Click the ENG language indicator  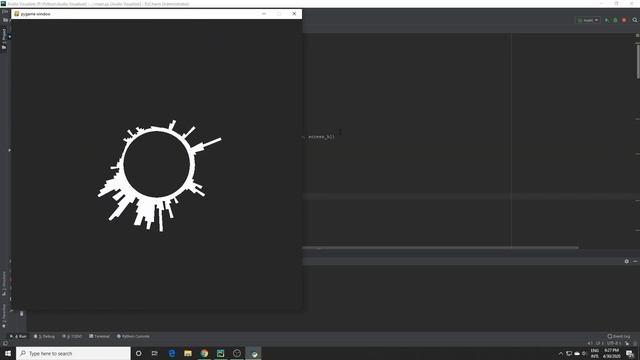click(x=595, y=353)
